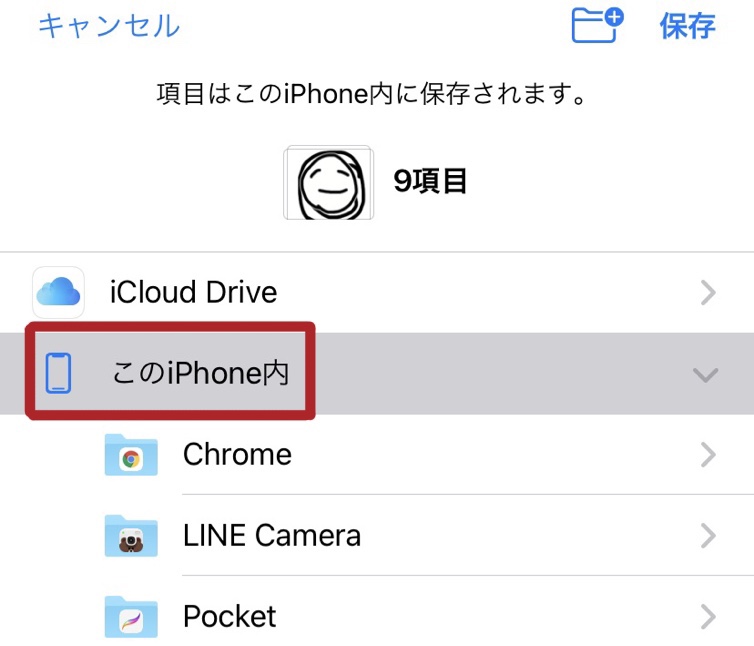Tap the new folder icon

pyautogui.click(x=597, y=25)
